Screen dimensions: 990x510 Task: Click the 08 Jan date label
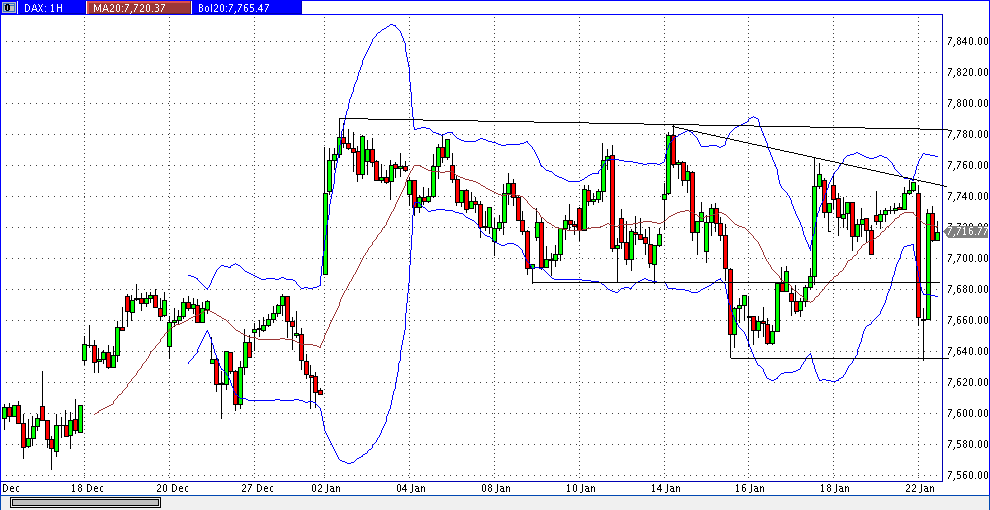pos(496,488)
